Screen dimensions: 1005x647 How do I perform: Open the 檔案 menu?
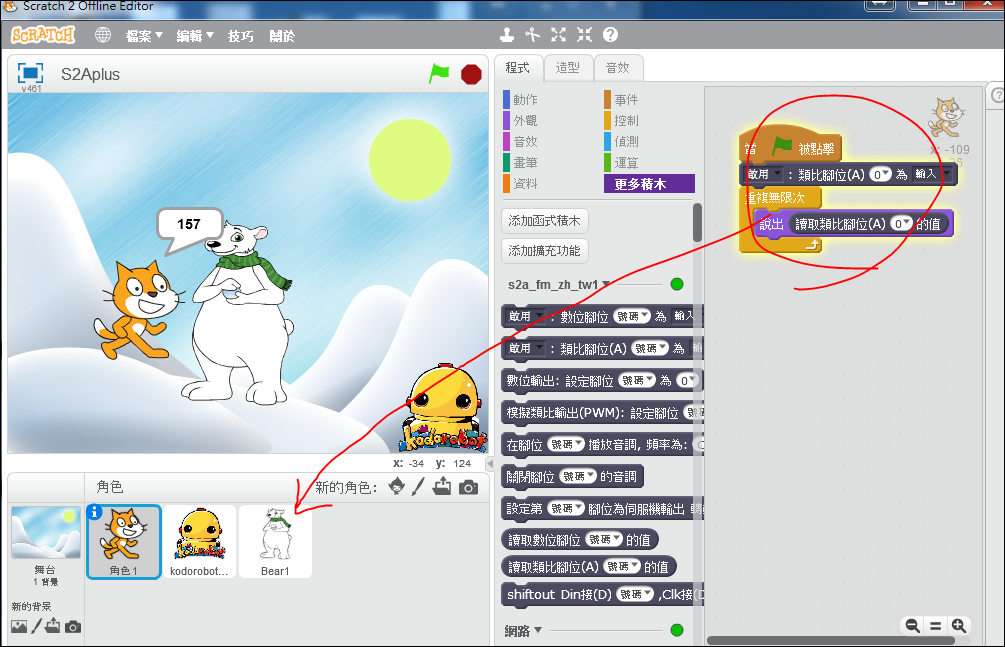click(x=144, y=36)
